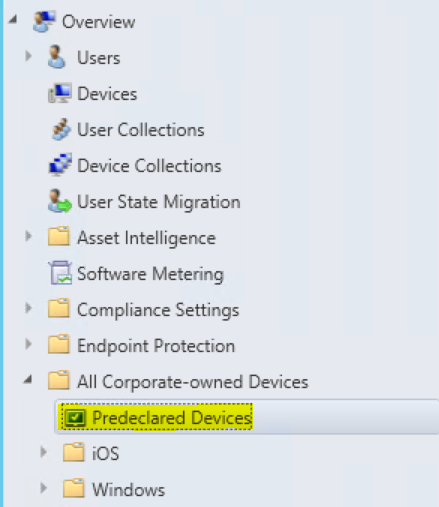Open Device Collections via its icon
This screenshot has height=507, width=439.
click(60, 165)
